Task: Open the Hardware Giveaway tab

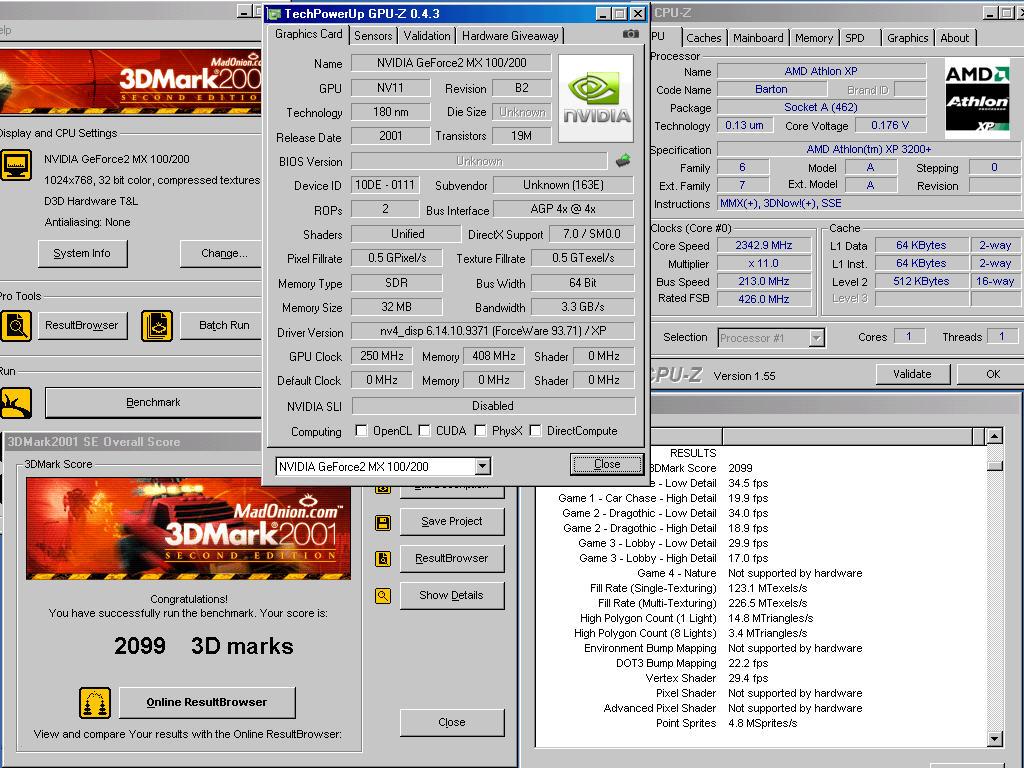Action: (x=510, y=36)
